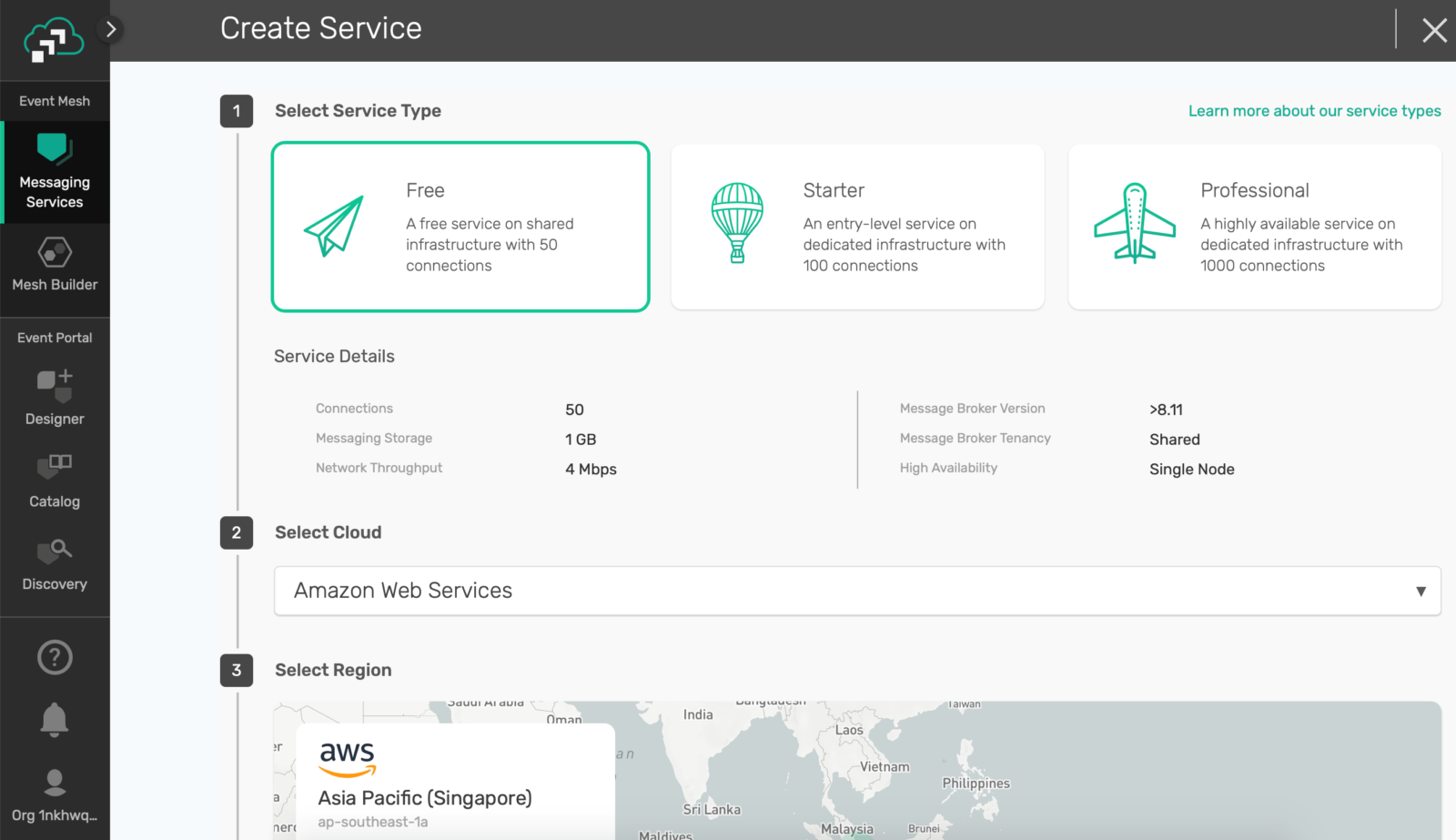The width and height of the screenshot is (1456, 840).
Task: Select the Starter service type card
Action: 856,226
